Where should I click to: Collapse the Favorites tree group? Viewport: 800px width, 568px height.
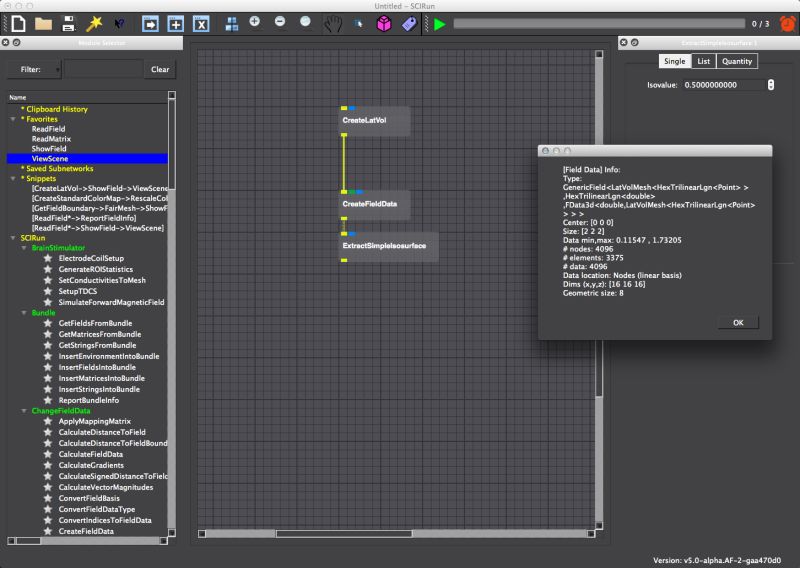point(13,119)
